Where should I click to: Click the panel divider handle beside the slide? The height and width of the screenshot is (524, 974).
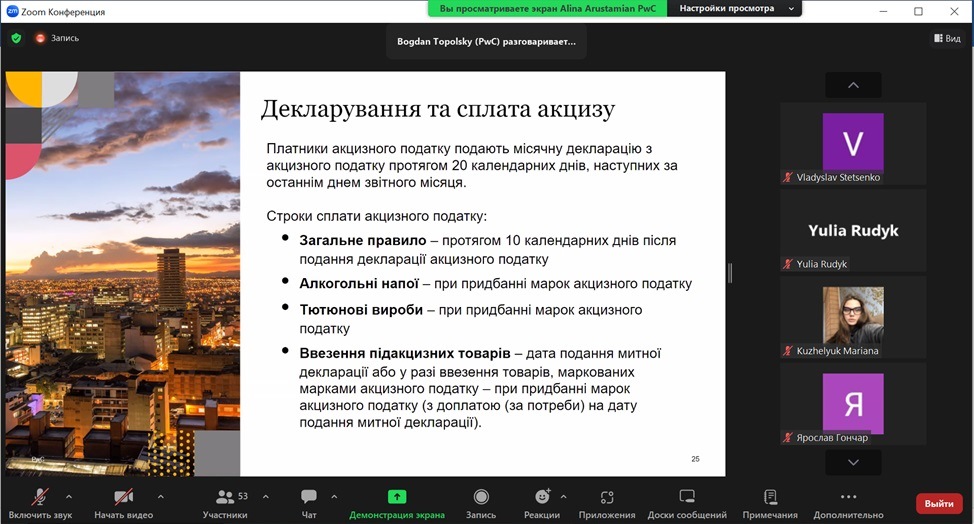pyautogui.click(x=730, y=273)
